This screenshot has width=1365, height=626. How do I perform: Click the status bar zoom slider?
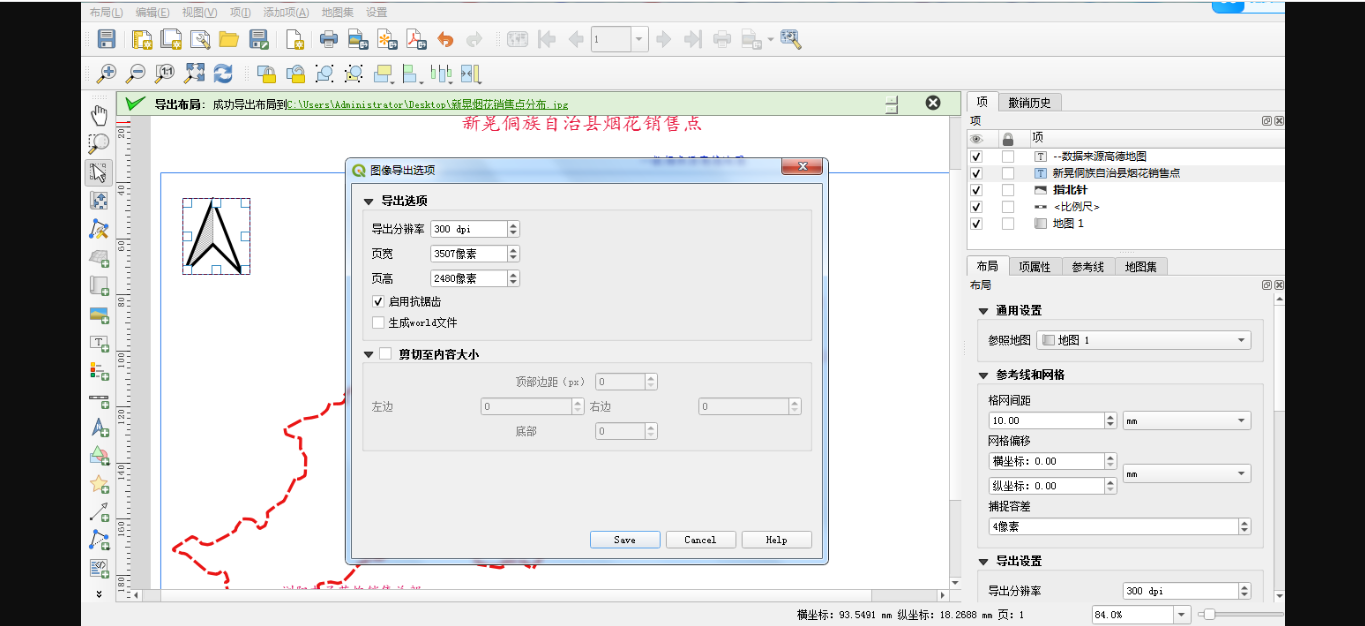click(x=1240, y=615)
